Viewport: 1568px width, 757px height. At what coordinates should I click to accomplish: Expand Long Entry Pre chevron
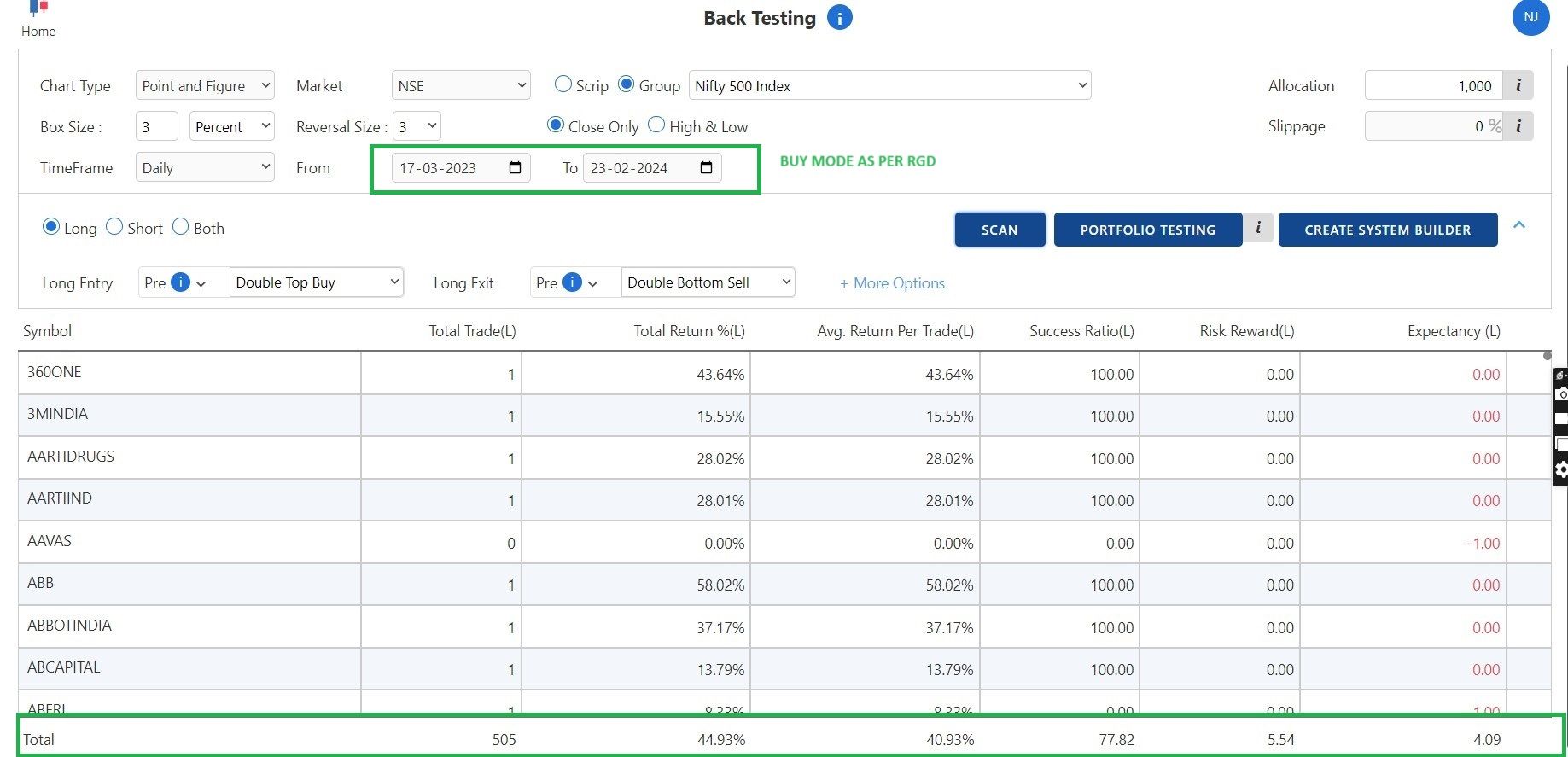201,283
